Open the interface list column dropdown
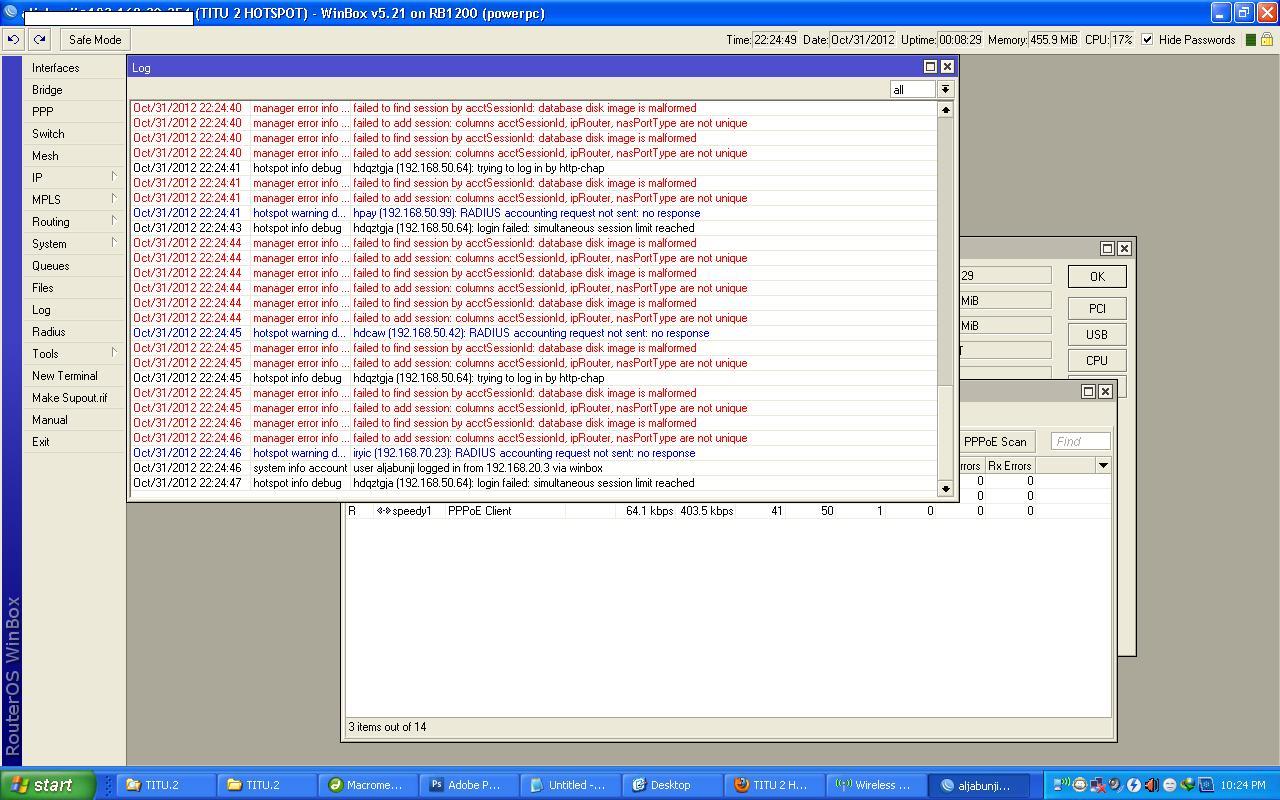The image size is (1280, 800). click(1103, 466)
